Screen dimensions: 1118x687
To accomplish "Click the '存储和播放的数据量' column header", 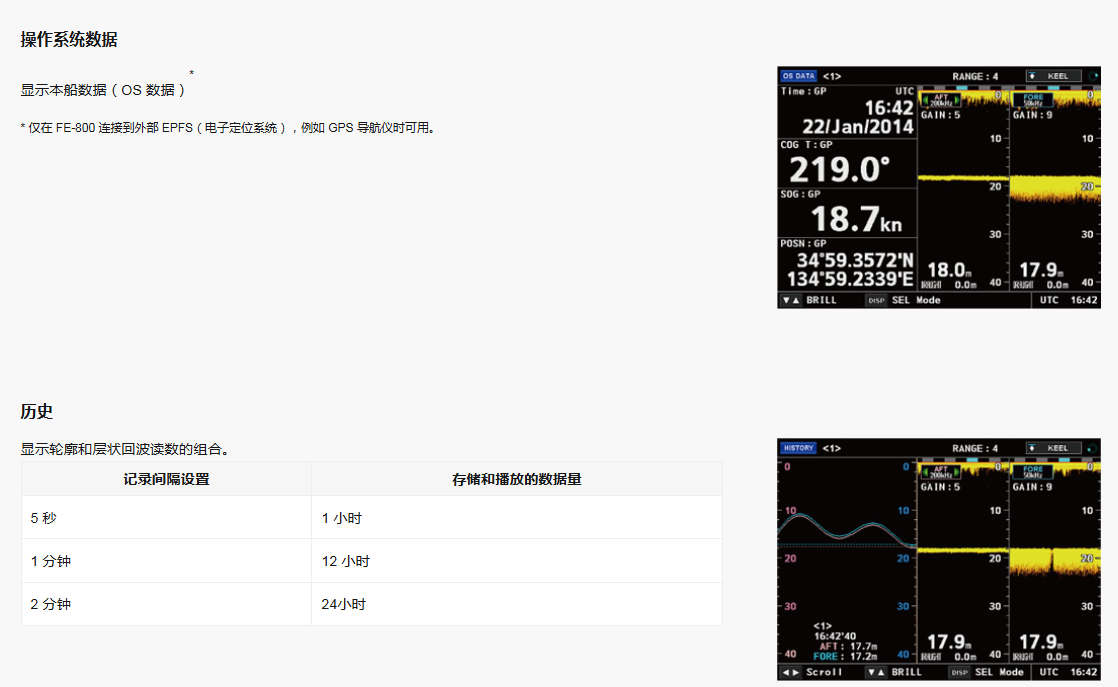I will point(516,479).
